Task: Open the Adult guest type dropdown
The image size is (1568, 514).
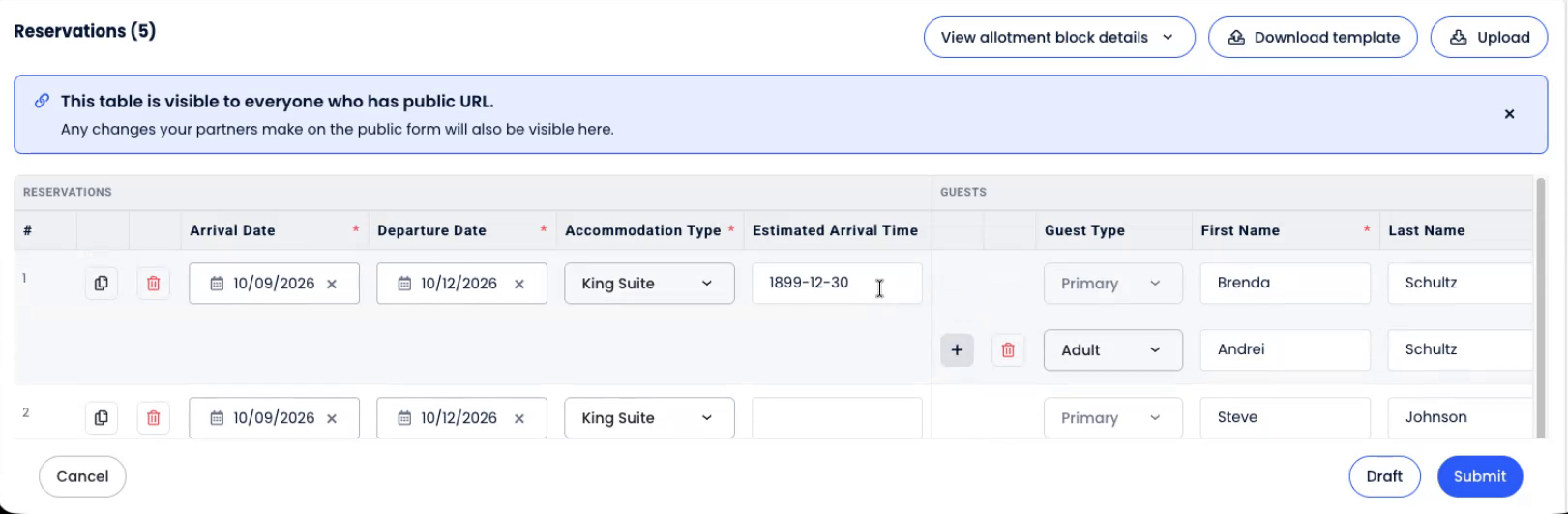Action: (x=1112, y=350)
